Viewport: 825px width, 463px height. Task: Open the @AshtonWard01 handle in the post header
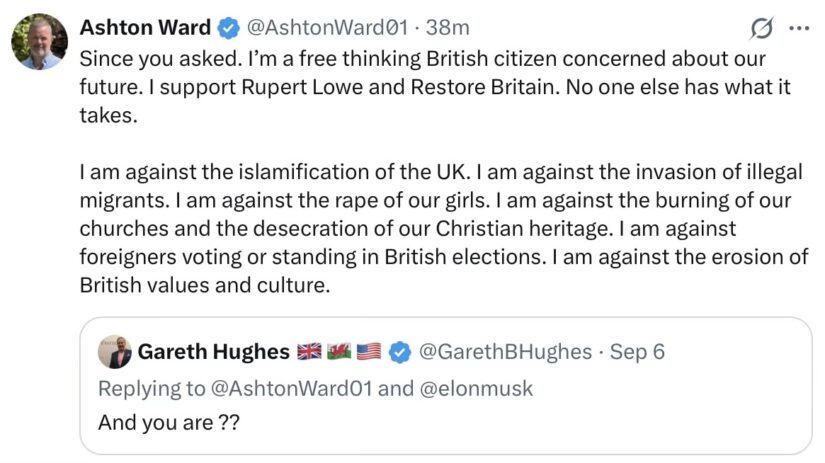point(327,28)
